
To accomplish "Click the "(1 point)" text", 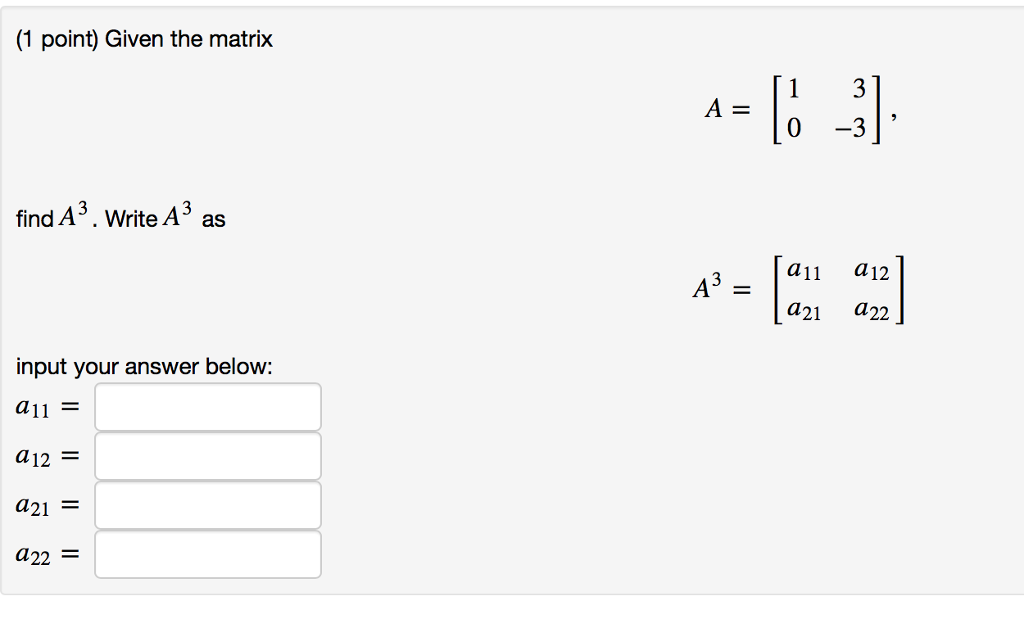I will pos(57,40).
